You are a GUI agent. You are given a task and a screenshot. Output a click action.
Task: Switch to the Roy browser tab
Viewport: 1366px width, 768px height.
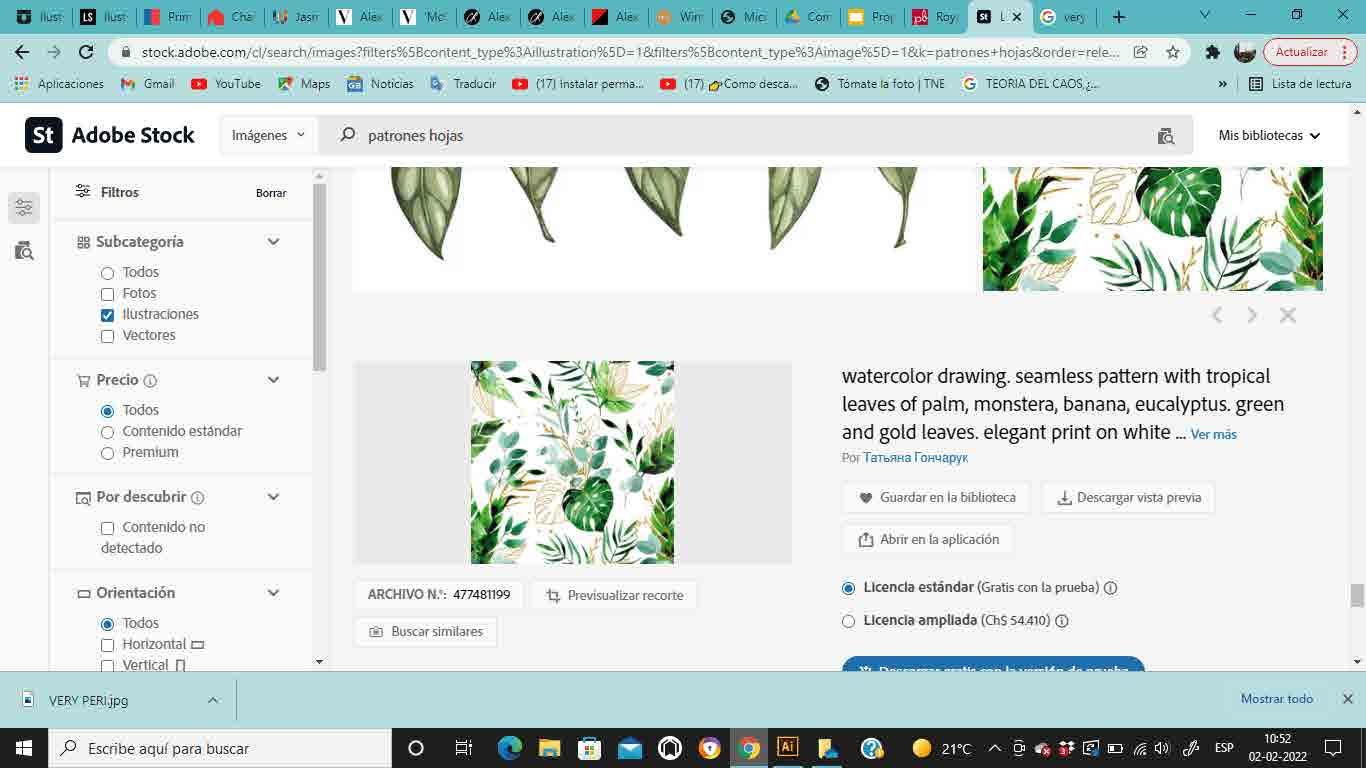pos(935,17)
